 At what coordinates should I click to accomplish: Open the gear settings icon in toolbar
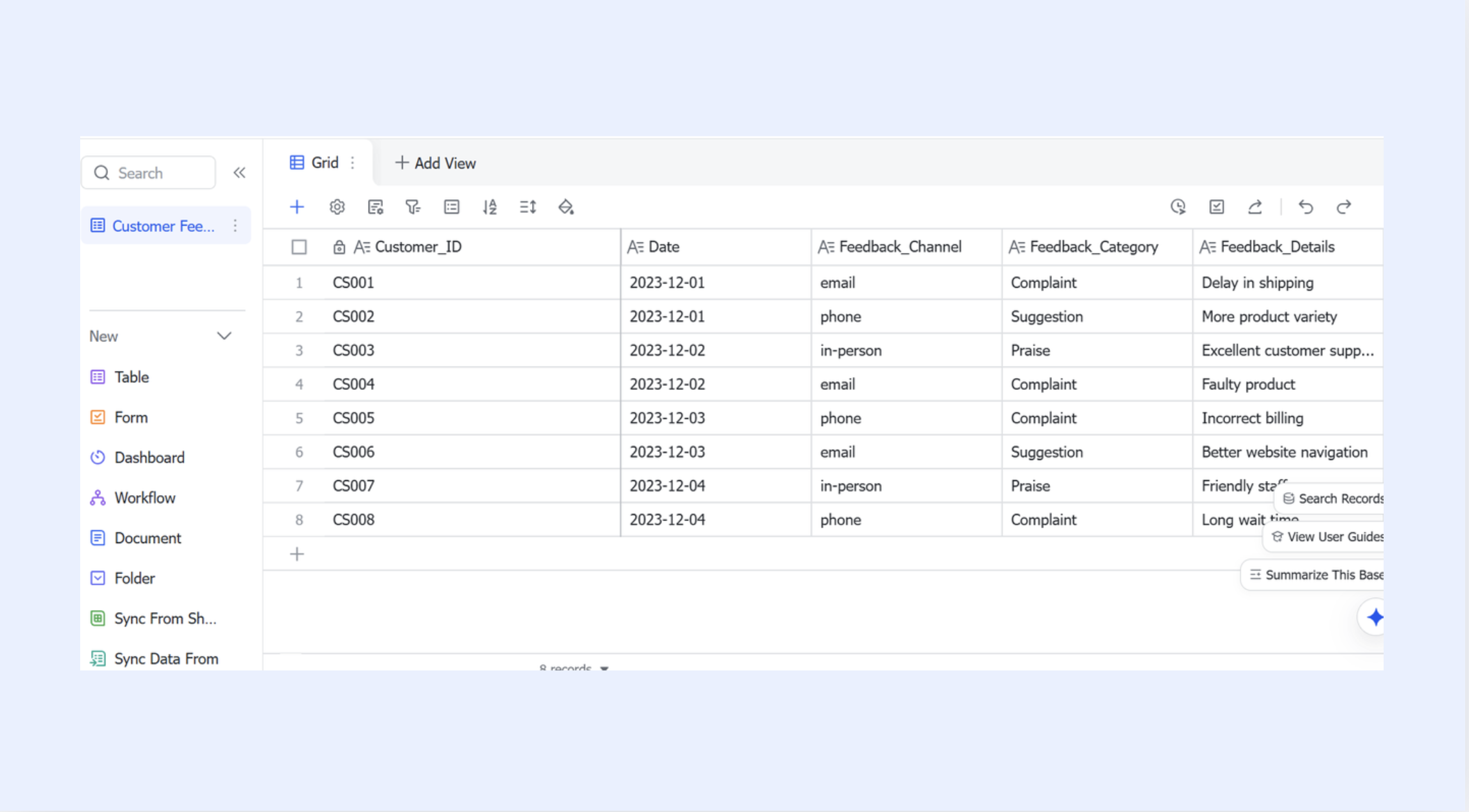click(337, 207)
